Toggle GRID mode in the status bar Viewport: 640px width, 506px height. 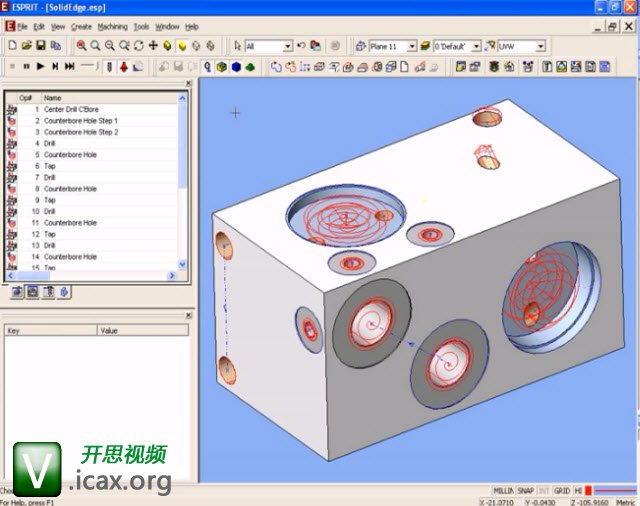pos(562,491)
